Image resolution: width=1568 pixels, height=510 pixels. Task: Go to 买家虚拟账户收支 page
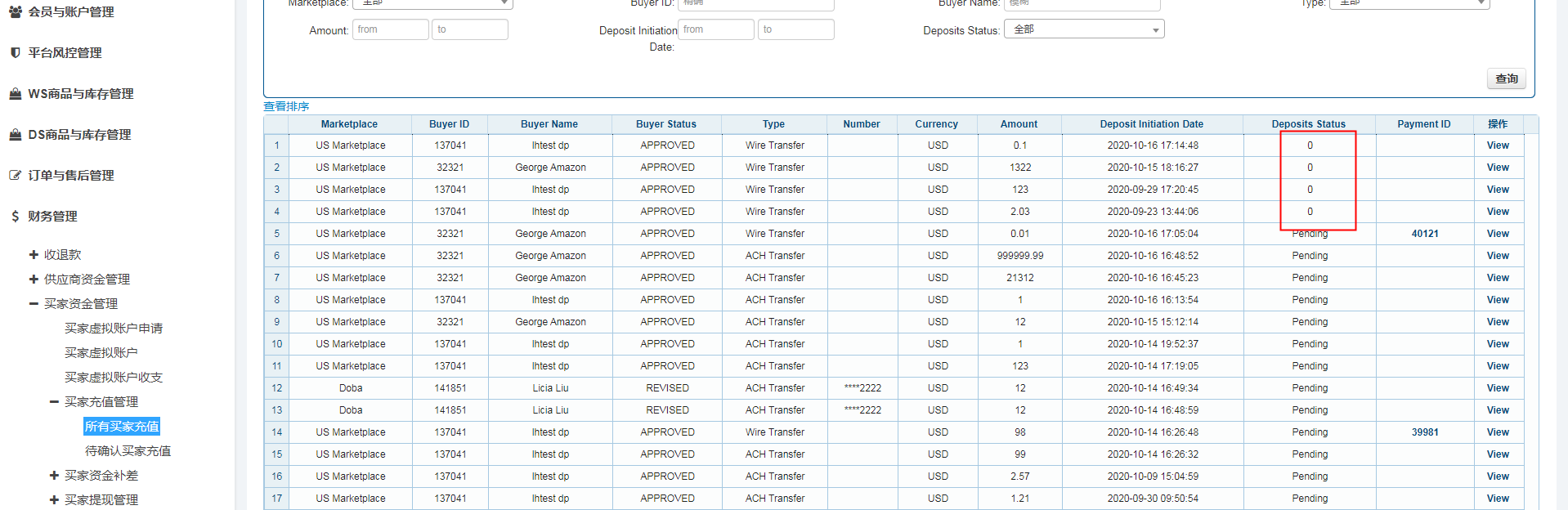point(114,378)
